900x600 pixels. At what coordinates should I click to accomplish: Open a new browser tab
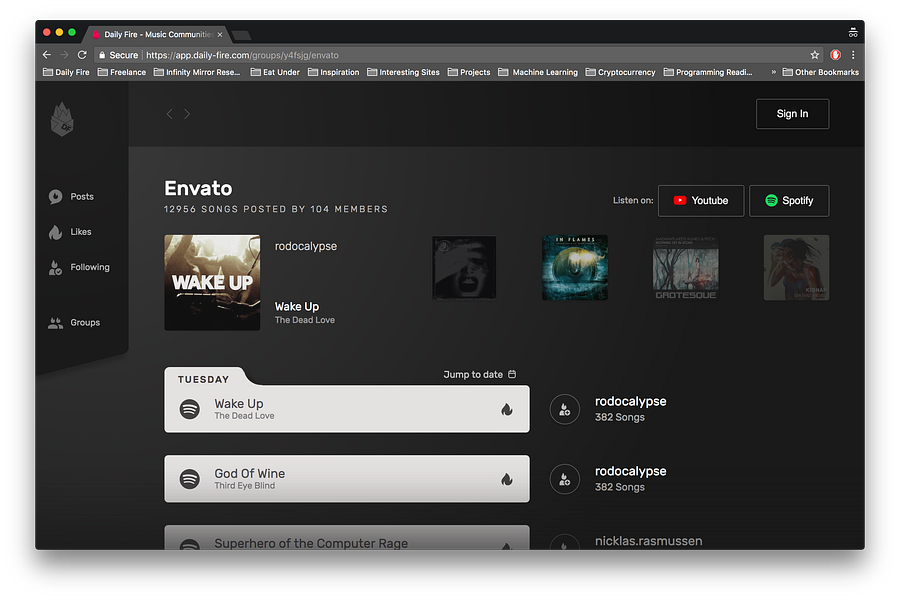[x=241, y=36]
